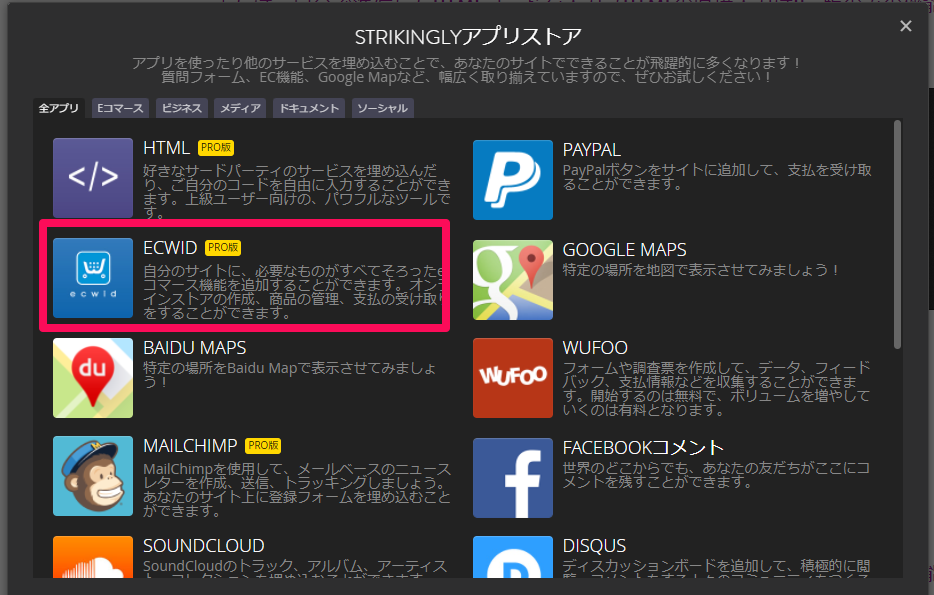Image resolution: width=934 pixels, height=595 pixels.
Task: Pick the MailChimp monkey icon
Action: click(93, 476)
